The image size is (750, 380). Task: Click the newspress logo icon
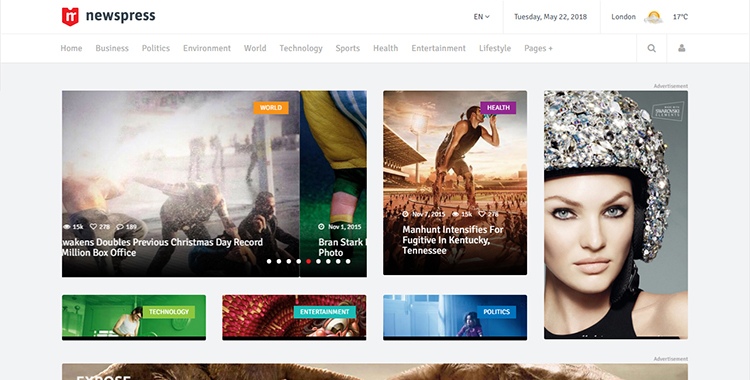[x=70, y=16]
